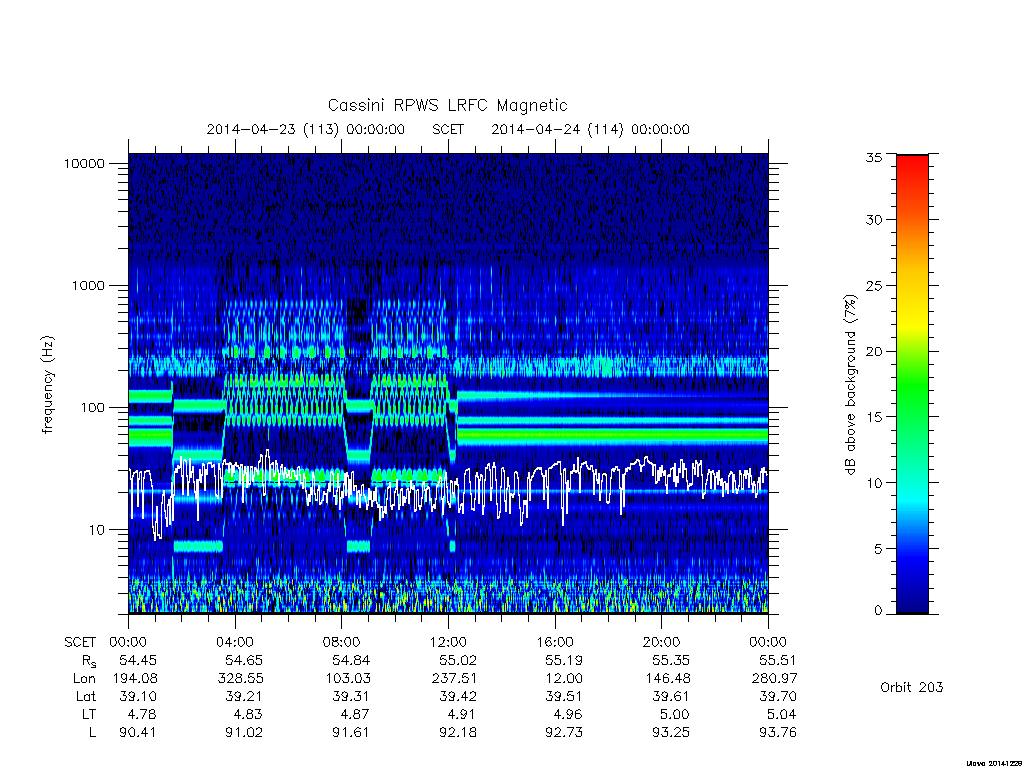Click the dB above background axis title
The image size is (1024, 768).
tap(850, 385)
